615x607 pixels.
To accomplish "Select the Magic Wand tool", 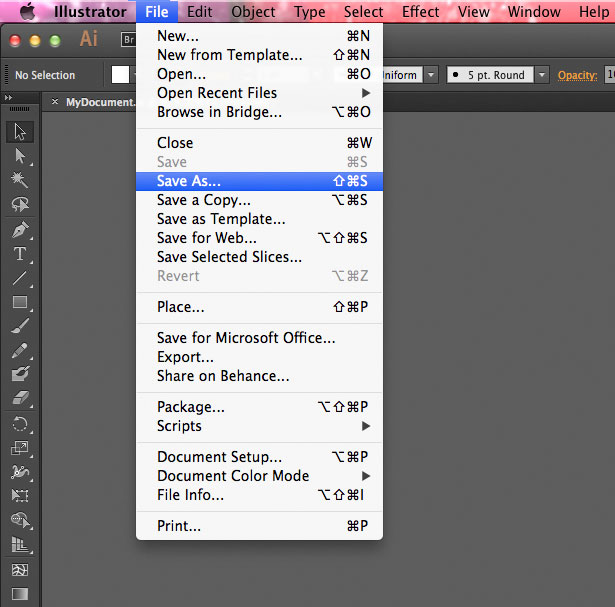I will pos(20,180).
